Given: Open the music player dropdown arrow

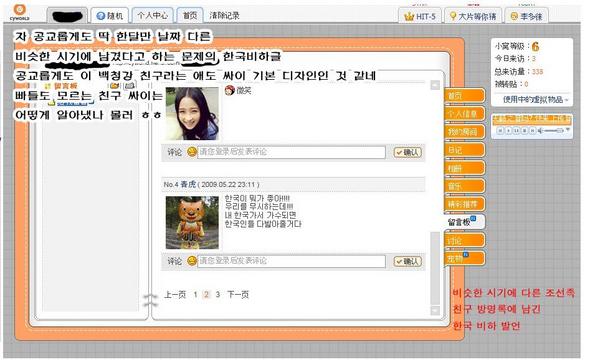Looking at the screenshot, I should click(568, 130).
